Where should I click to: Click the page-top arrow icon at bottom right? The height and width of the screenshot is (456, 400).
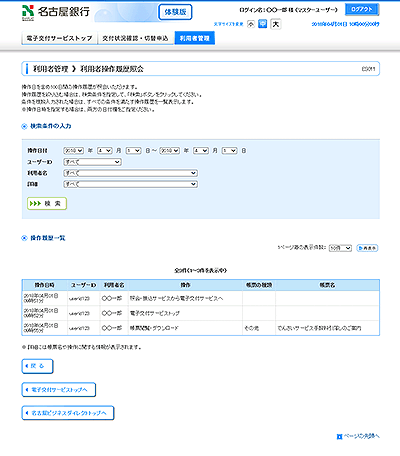pos(339,436)
